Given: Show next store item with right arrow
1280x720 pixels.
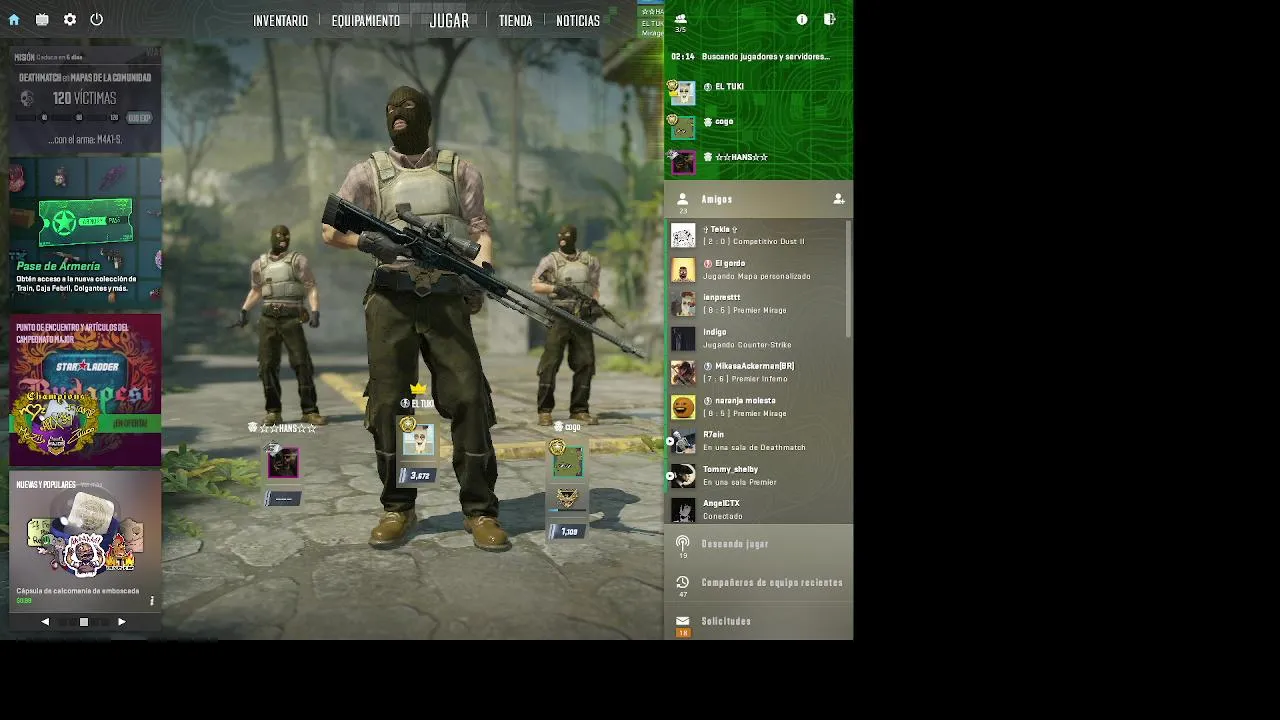Looking at the screenshot, I should 122,622.
